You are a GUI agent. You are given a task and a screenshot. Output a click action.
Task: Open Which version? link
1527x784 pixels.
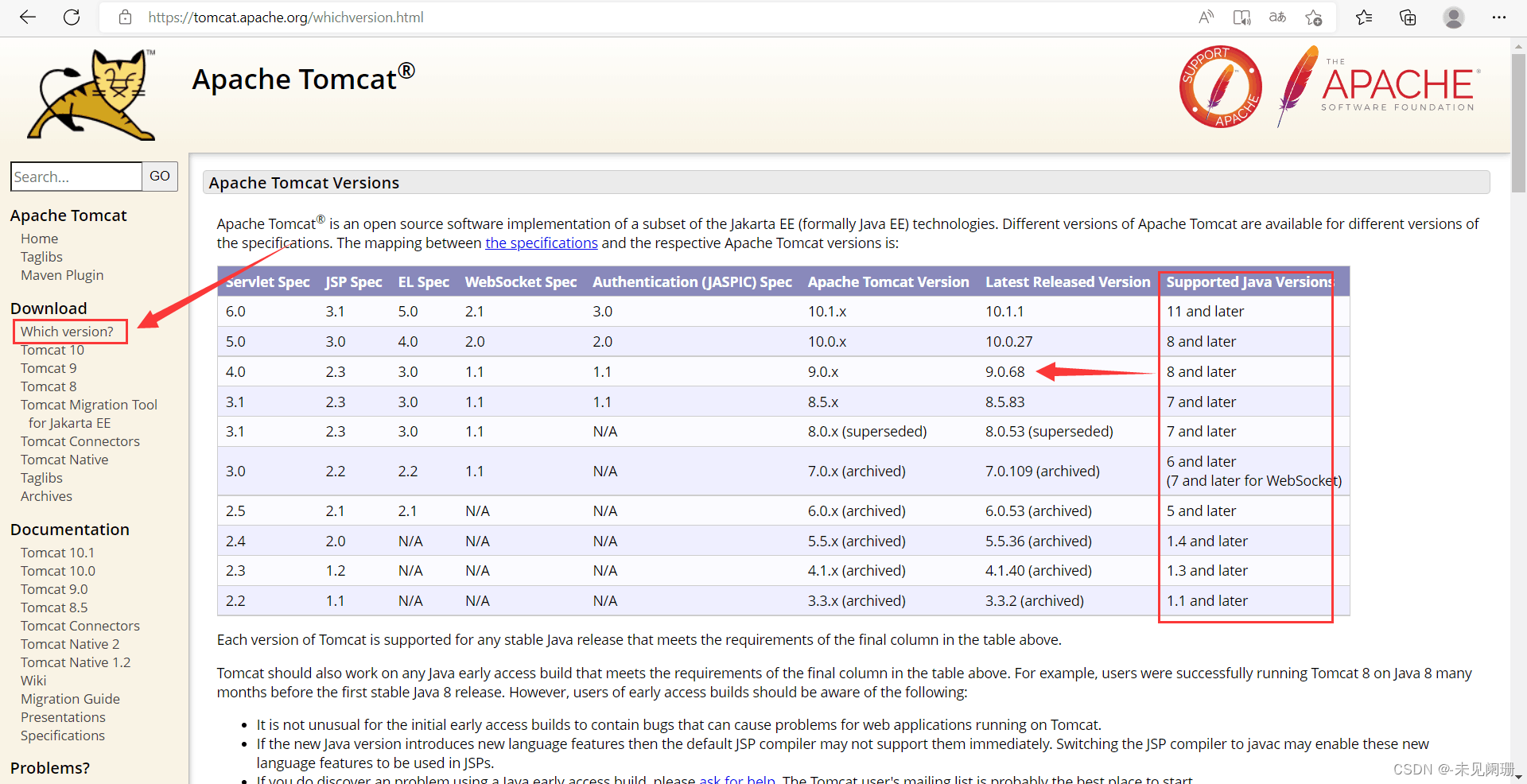[x=67, y=332]
